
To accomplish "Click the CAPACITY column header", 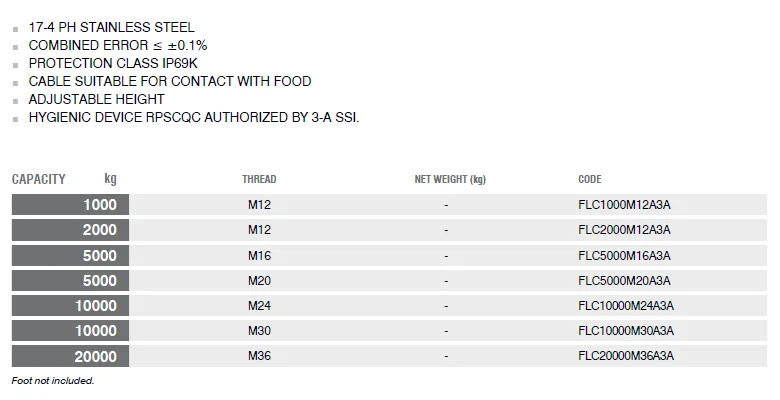I will tap(39, 179).
